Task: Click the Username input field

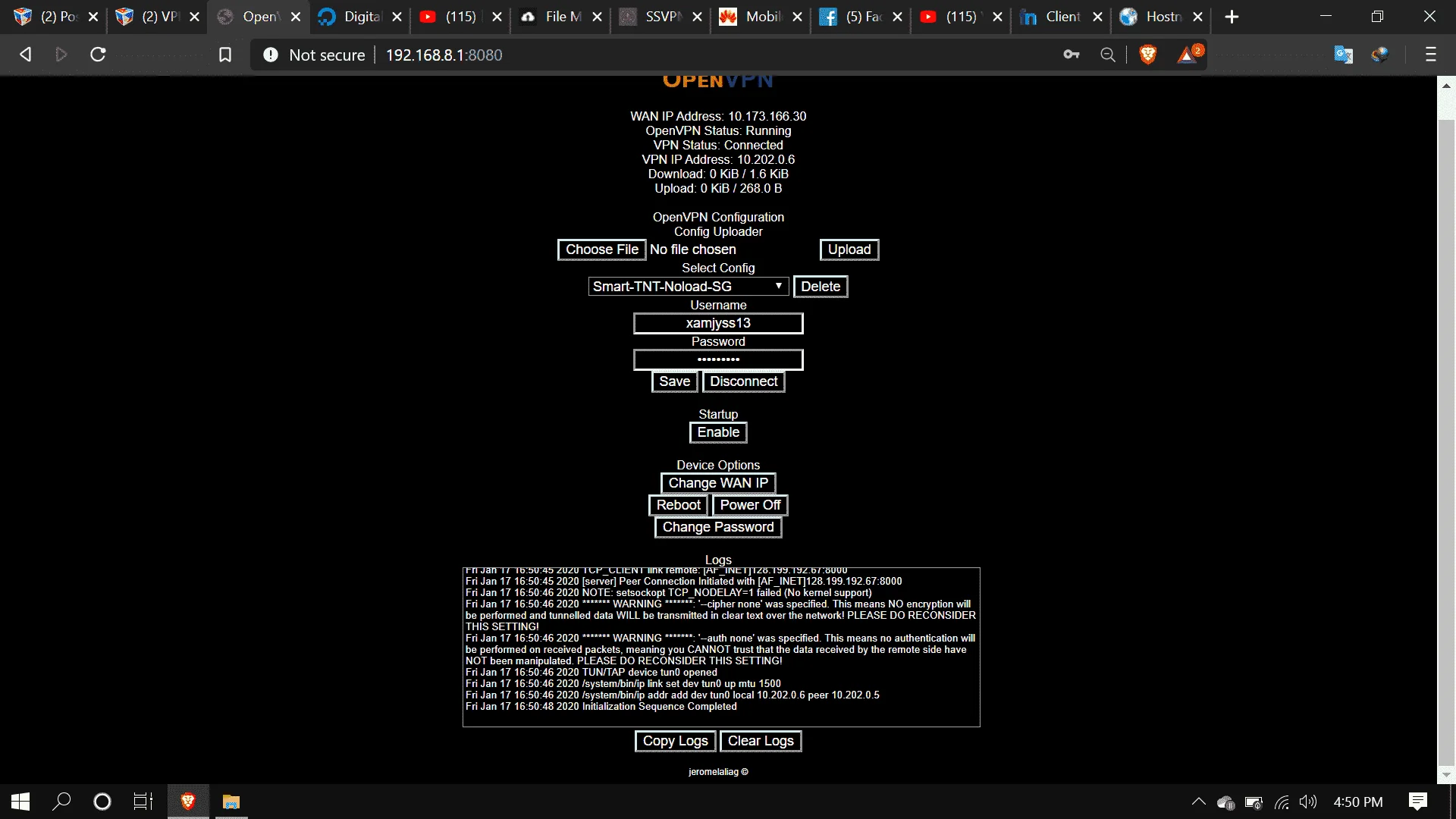Action: [x=718, y=323]
